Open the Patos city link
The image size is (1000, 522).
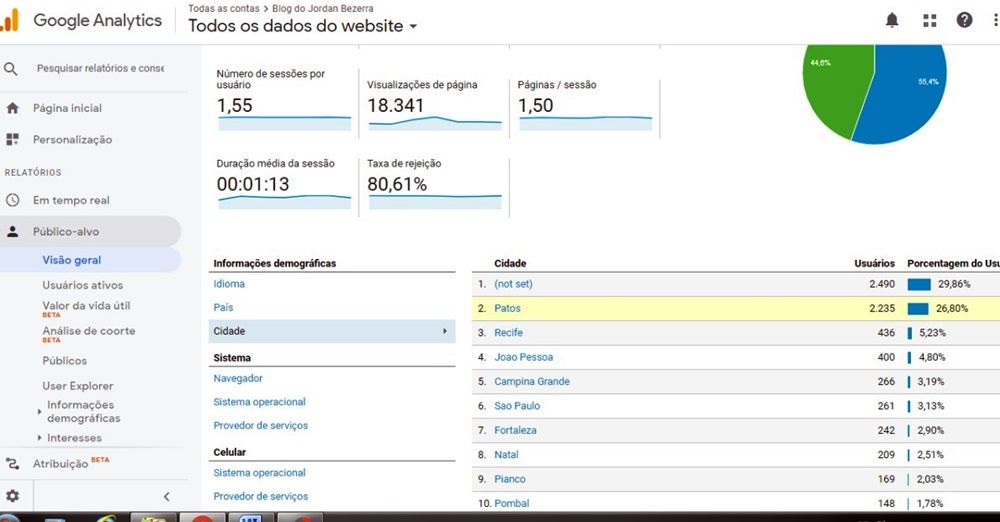click(x=508, y=308)
